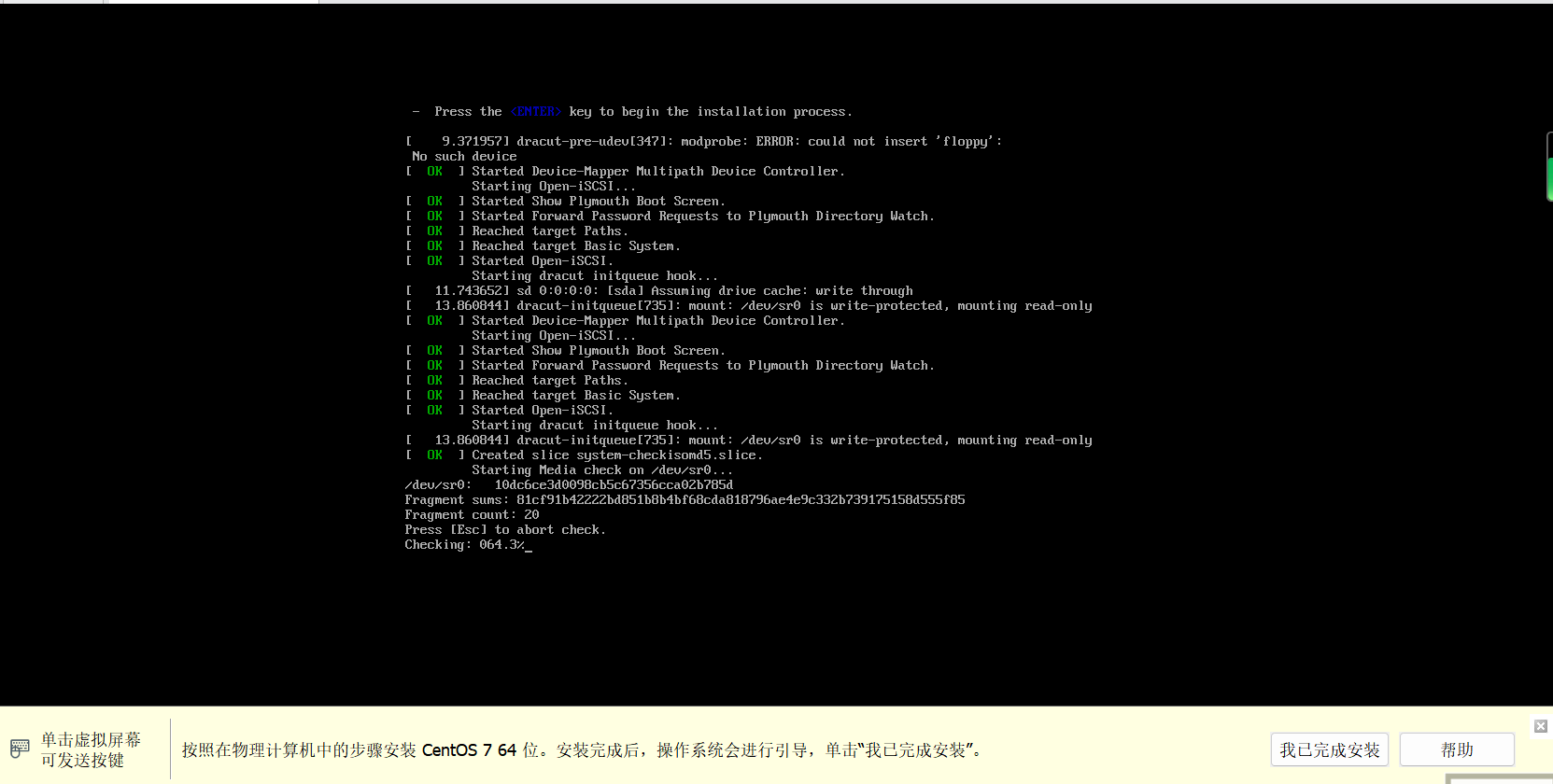Click the green edge indicator on right side
This screenshot has width=1553, height=784.
pos(1549,177)
